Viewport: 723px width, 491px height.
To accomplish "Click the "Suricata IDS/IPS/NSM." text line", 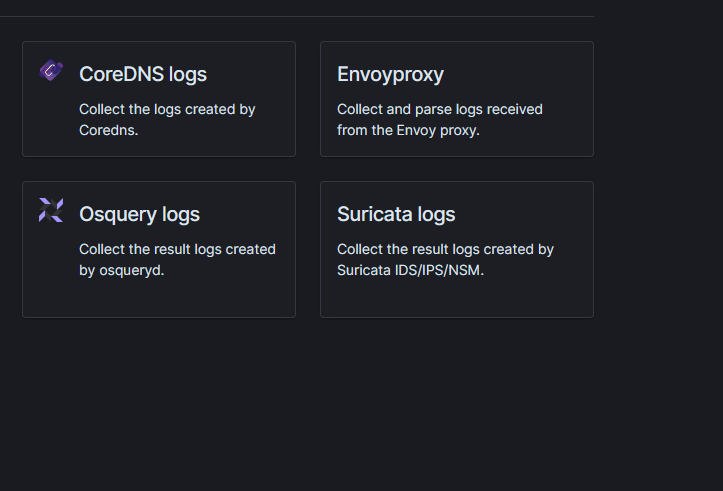I will pyautogui.click(x=410, y=270).
